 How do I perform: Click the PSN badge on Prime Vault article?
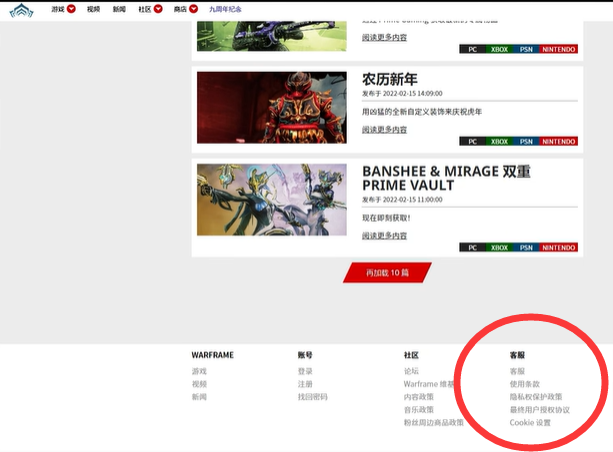(526, 248)
